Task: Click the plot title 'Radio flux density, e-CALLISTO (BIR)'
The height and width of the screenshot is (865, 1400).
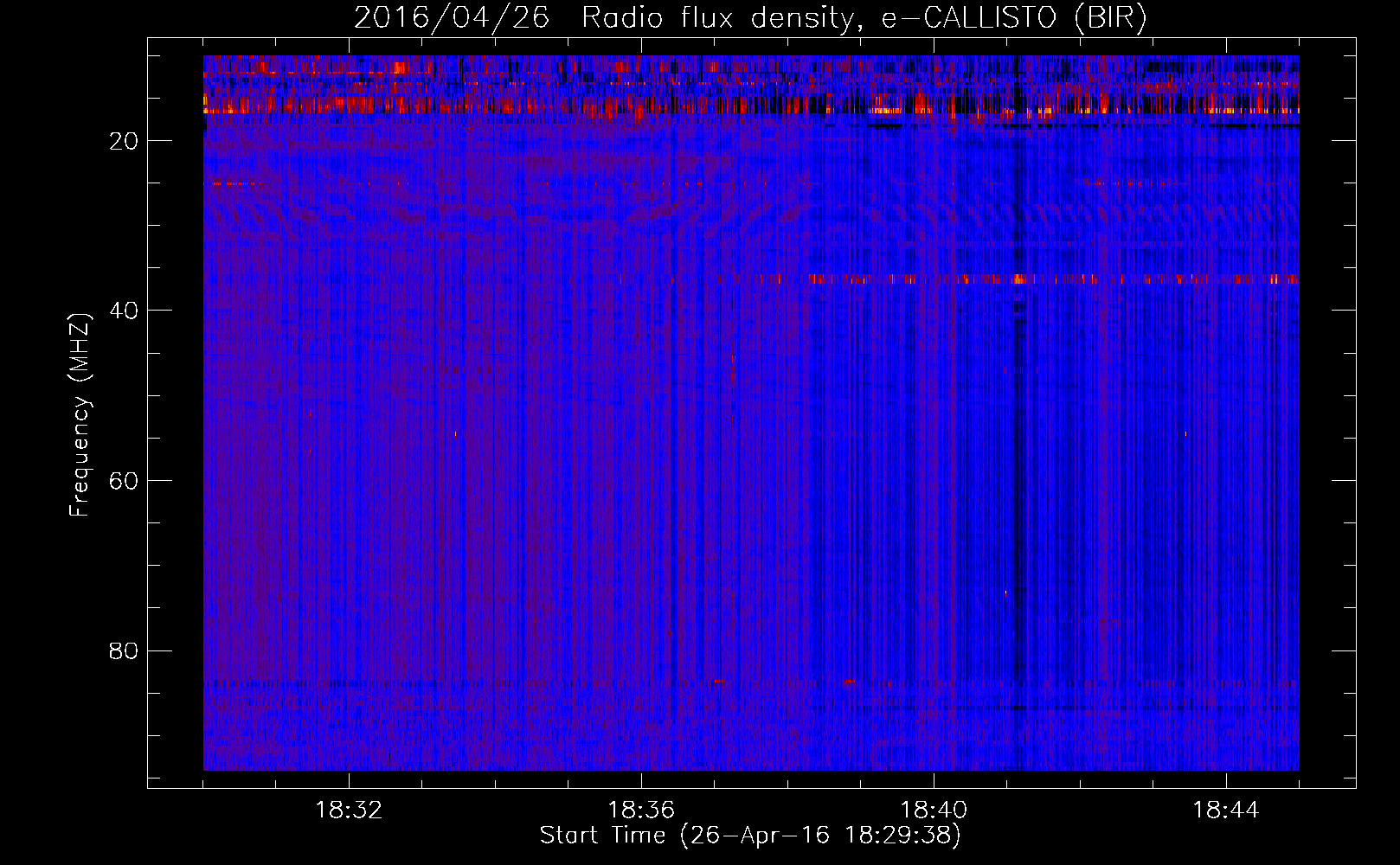Action: point(864,17)
